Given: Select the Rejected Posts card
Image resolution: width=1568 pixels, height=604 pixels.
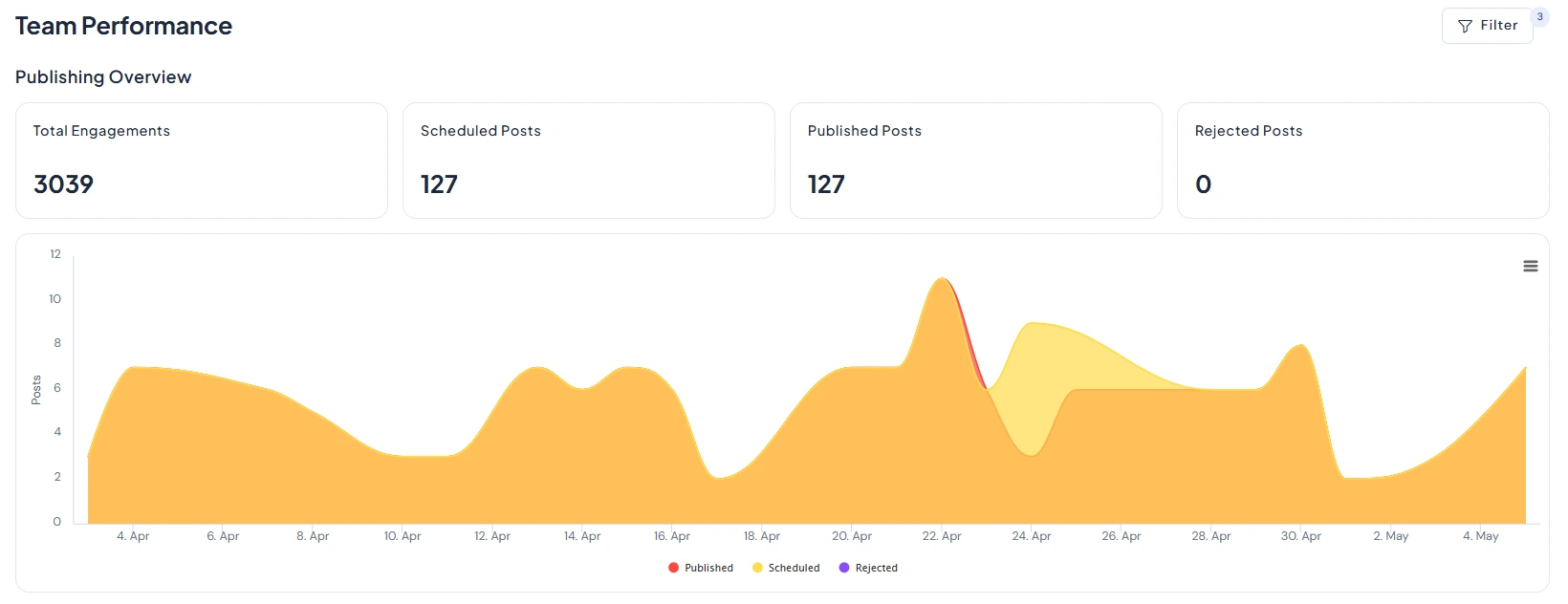Looking at the screenshot, I should [x=1363, y=161].
